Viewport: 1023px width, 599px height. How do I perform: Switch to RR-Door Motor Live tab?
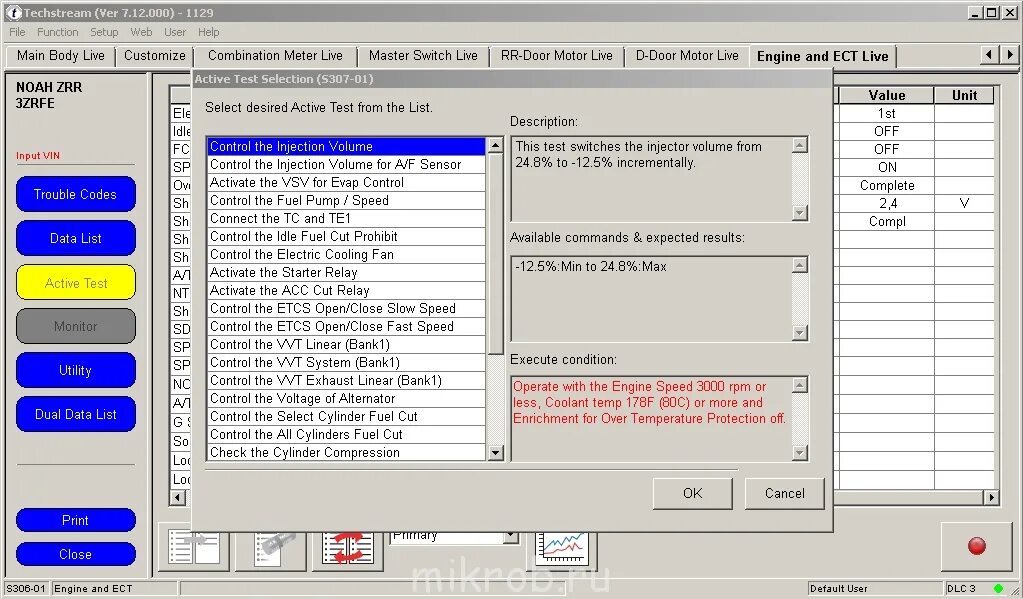point(557,56)
